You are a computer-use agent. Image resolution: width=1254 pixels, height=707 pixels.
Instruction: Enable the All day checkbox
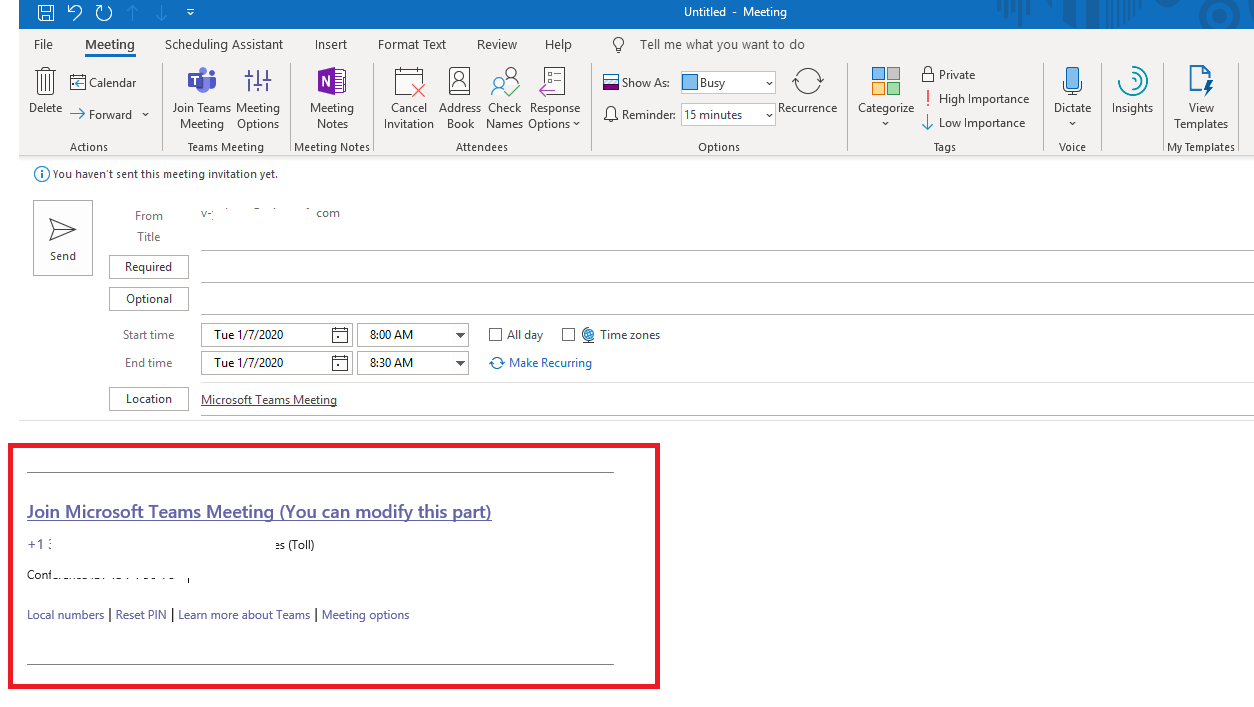click(494, 334)
